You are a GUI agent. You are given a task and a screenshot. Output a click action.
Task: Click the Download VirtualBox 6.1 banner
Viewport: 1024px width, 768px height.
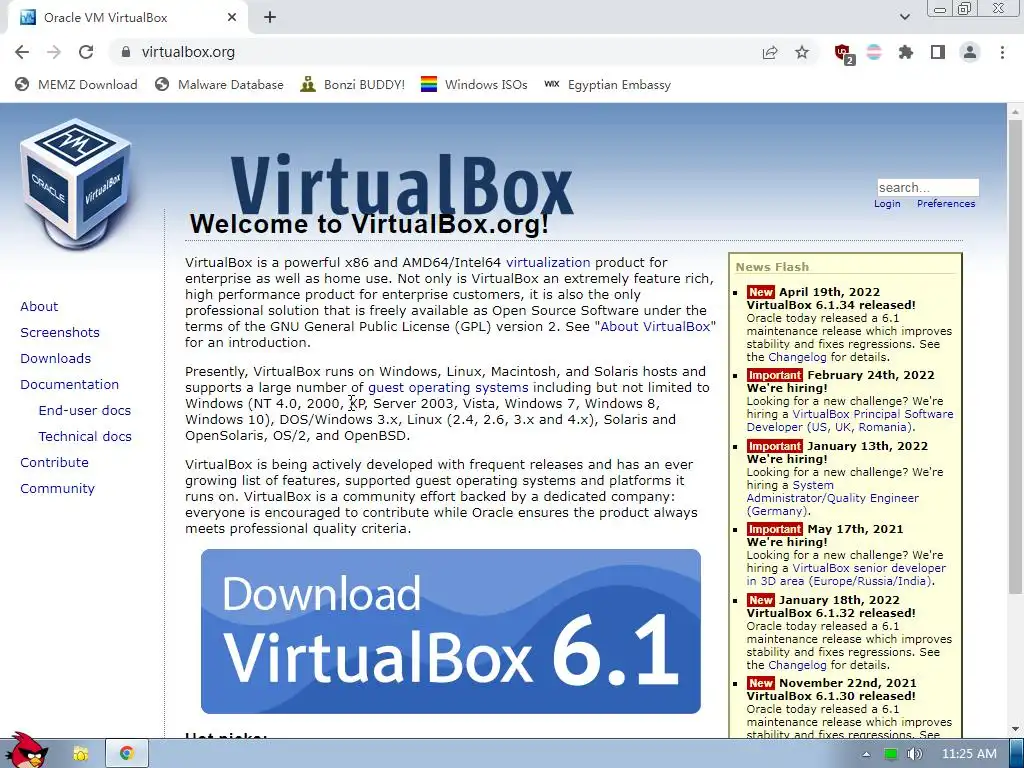pyautogui.click(x=451, y=632)
